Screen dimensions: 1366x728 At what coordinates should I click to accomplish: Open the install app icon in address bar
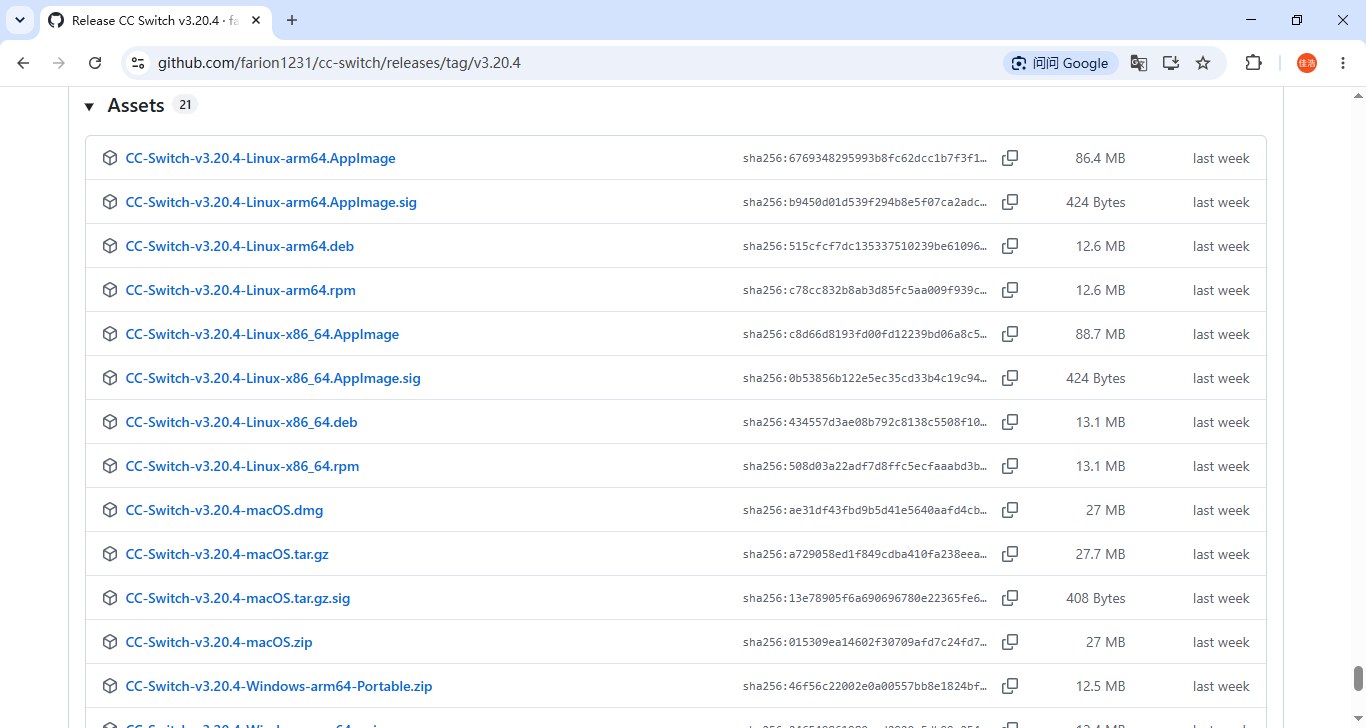(1171, 63)
